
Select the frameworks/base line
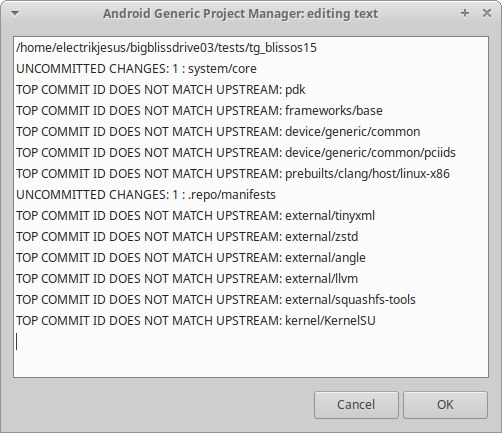pos(199,111)
